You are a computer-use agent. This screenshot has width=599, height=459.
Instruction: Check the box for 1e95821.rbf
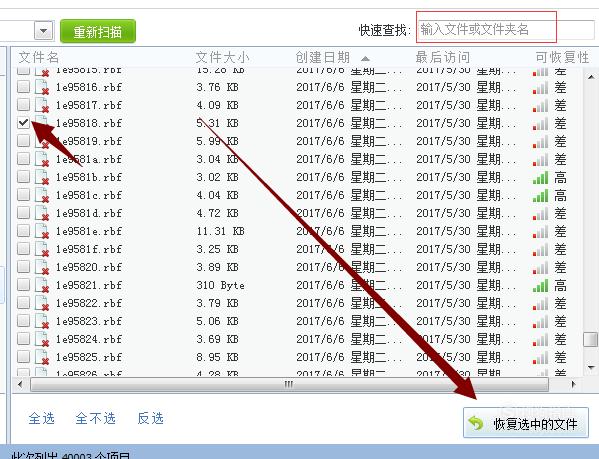24,285
